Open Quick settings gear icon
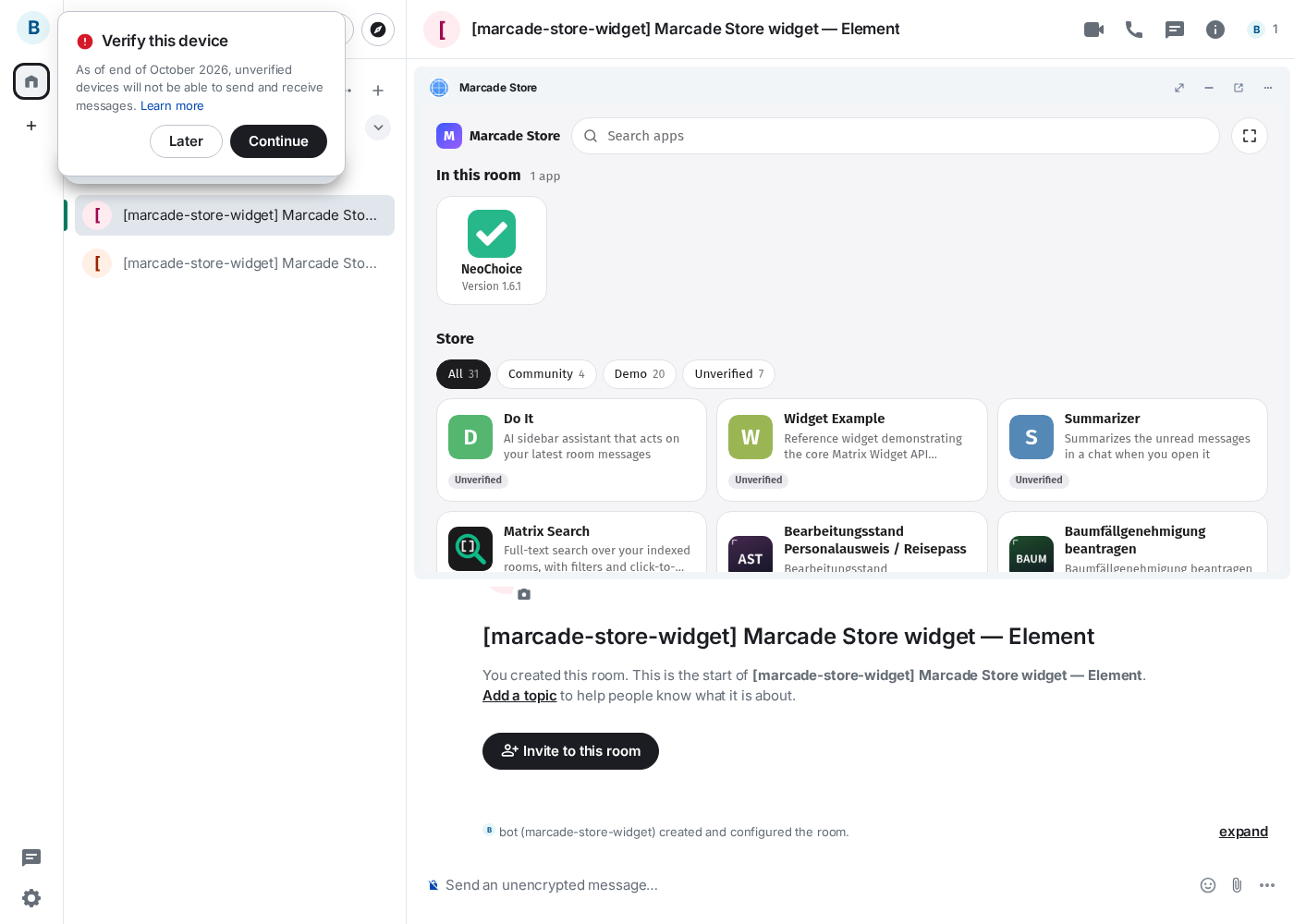Image resolution: width=1294 pixels, height=924 pixels. [31, 898]
